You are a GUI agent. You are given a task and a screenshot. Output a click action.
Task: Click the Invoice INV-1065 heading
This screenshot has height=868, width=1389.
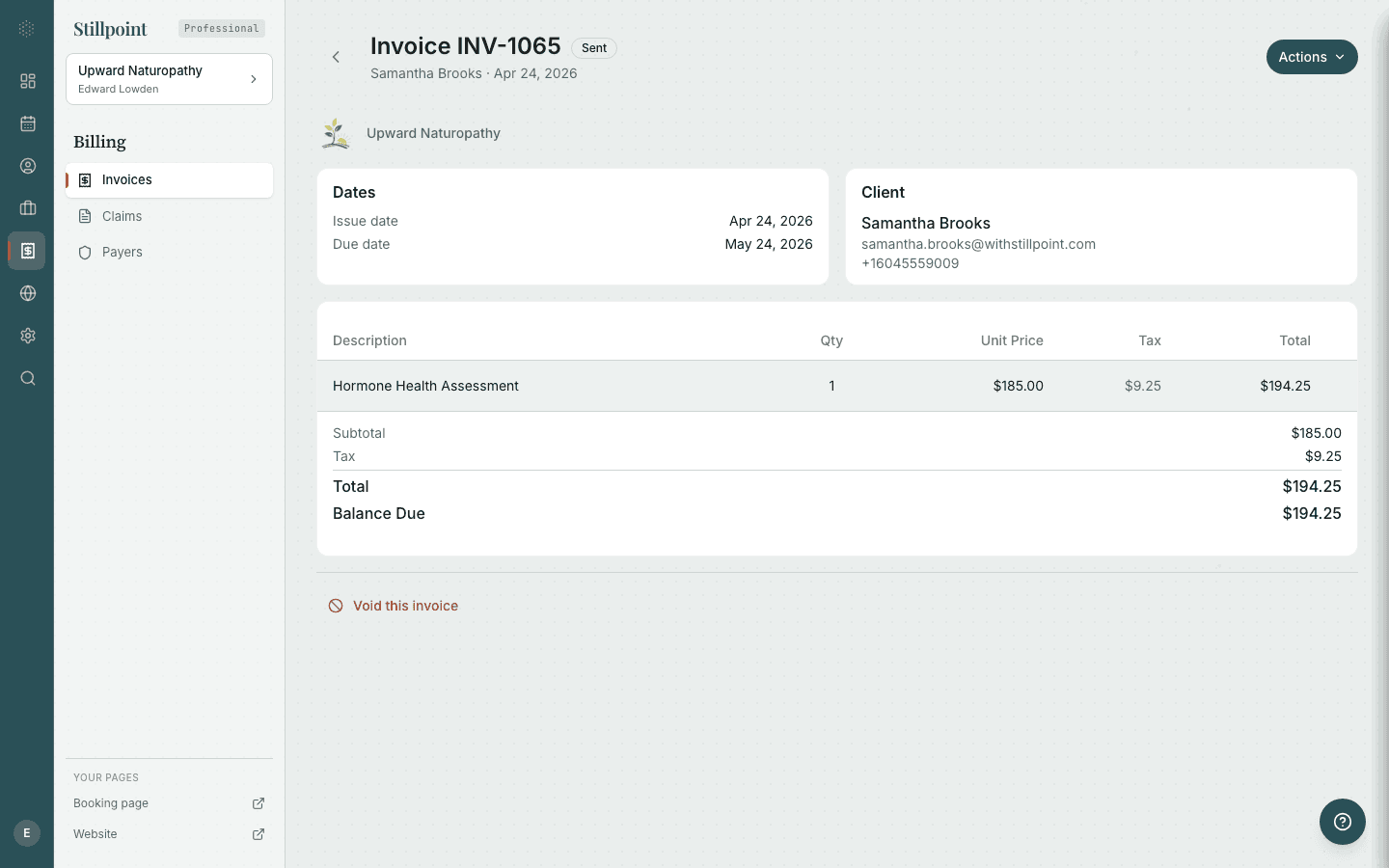point(466,46)
